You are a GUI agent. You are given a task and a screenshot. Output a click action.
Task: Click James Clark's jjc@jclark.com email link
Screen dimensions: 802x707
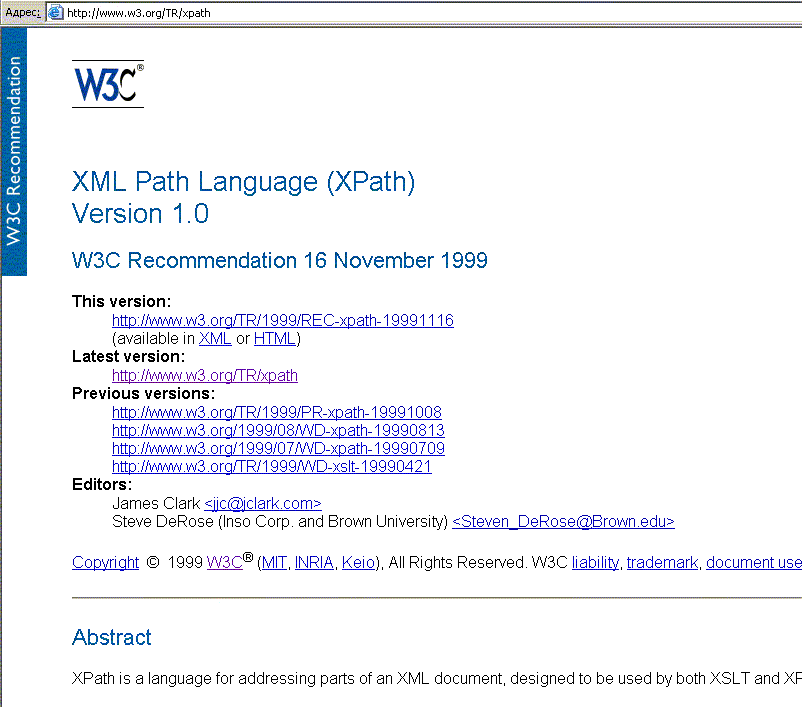click(x=263, y=503)
